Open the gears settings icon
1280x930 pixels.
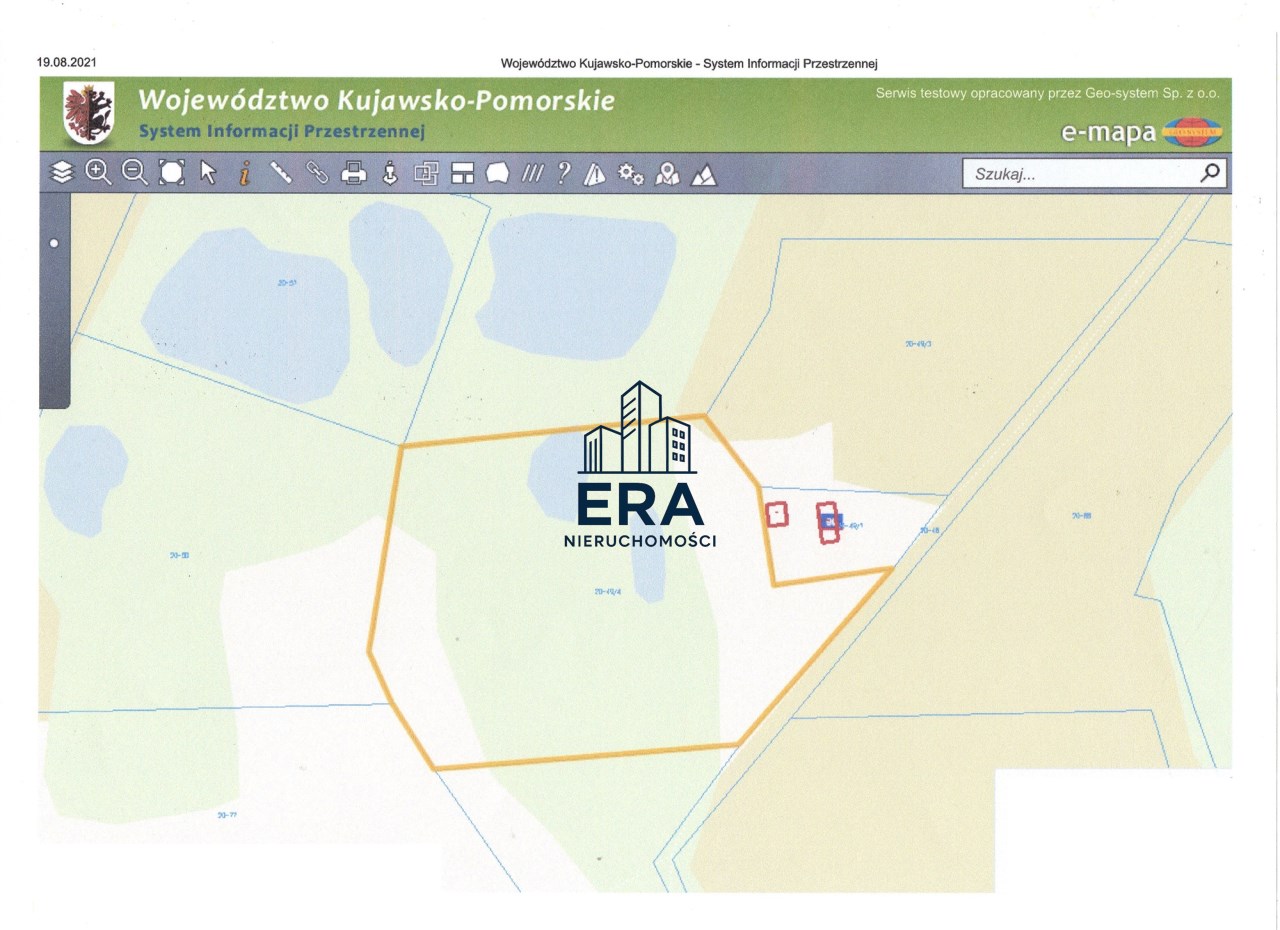(631, 173)
